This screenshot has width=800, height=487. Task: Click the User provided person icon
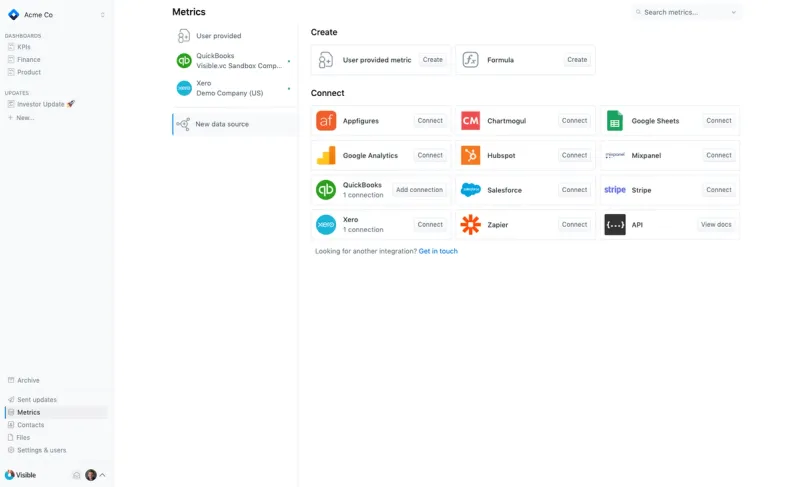pos(184,36)
